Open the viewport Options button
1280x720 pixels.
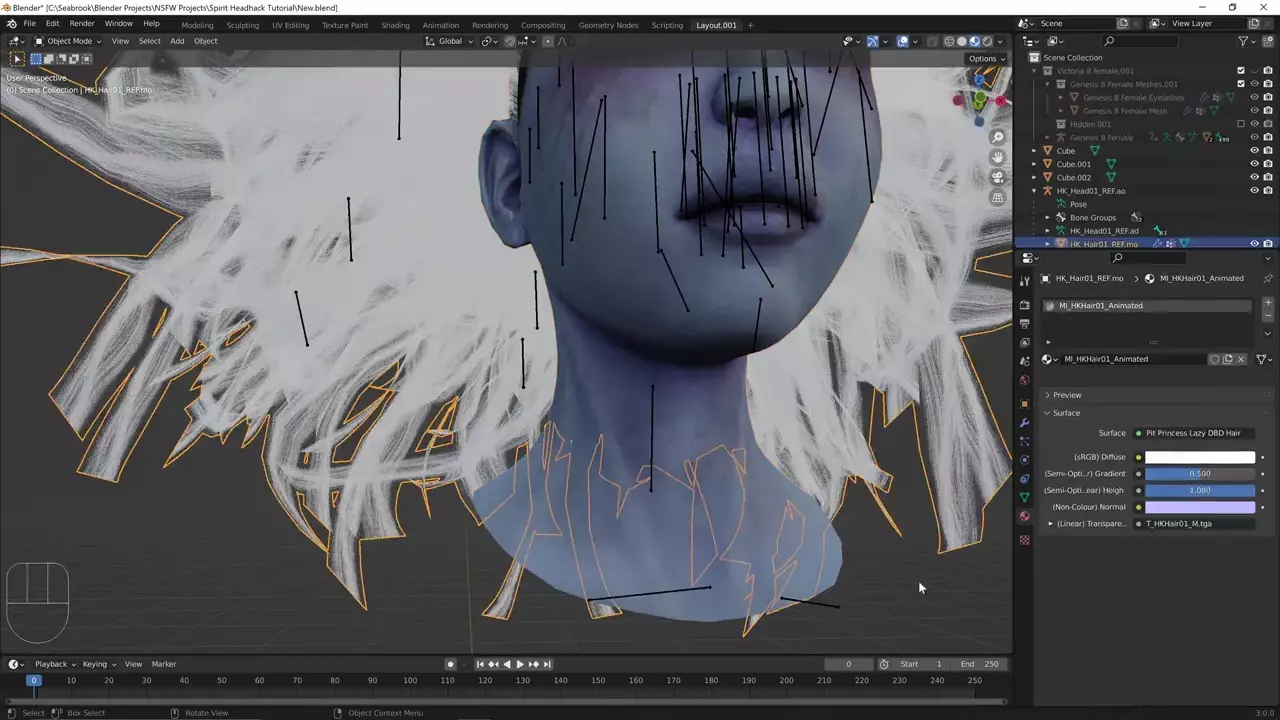point(985,58)
